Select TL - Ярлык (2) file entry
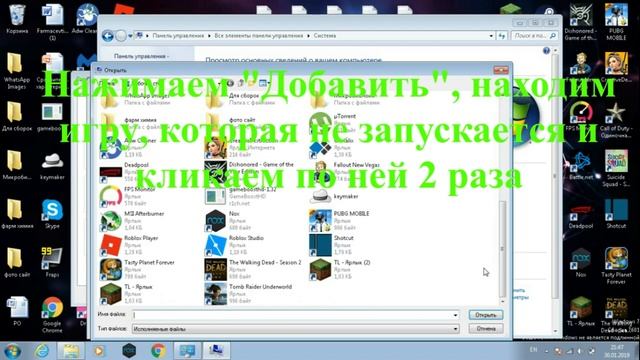Screen dimensions: 640x360 click(x=340, y=270)
